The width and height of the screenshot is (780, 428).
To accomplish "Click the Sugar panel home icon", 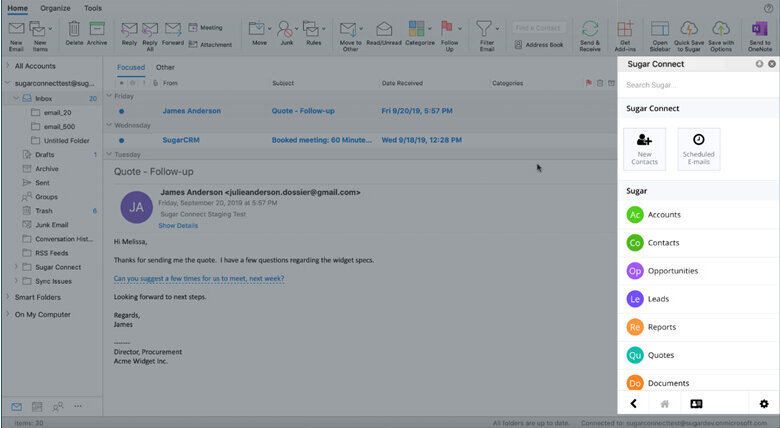I will point(665,404).
